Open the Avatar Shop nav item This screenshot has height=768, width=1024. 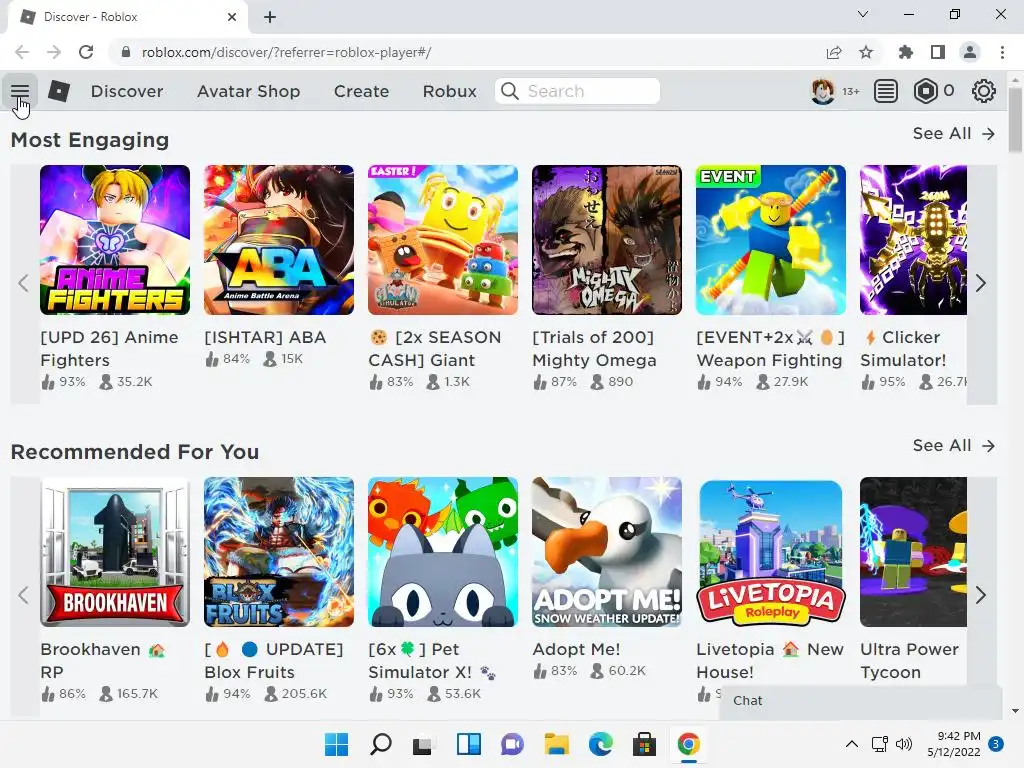click(x=249, y=91)
